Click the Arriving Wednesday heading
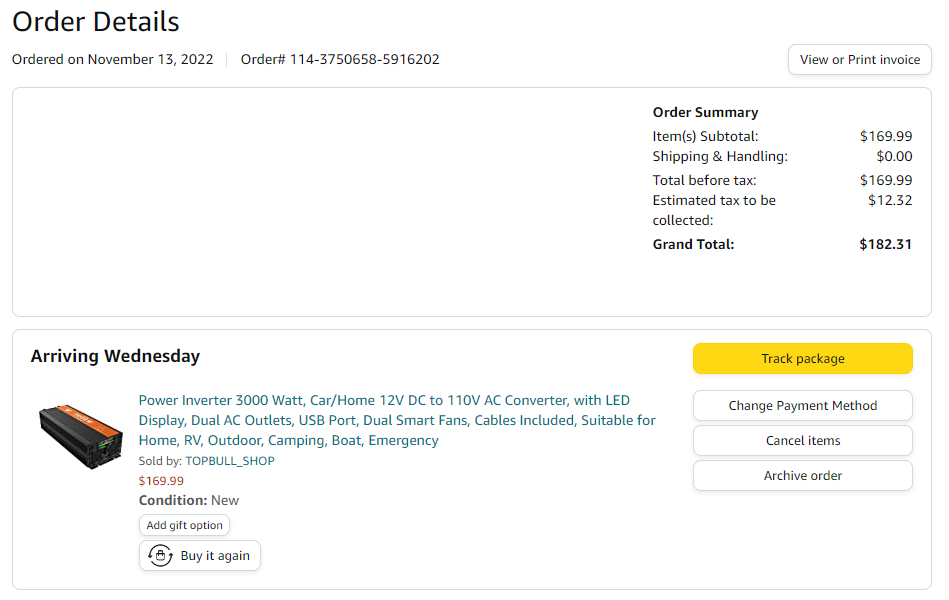Image resolution: width=949 pixels, height=600 pixels. [x=115, y=356]
